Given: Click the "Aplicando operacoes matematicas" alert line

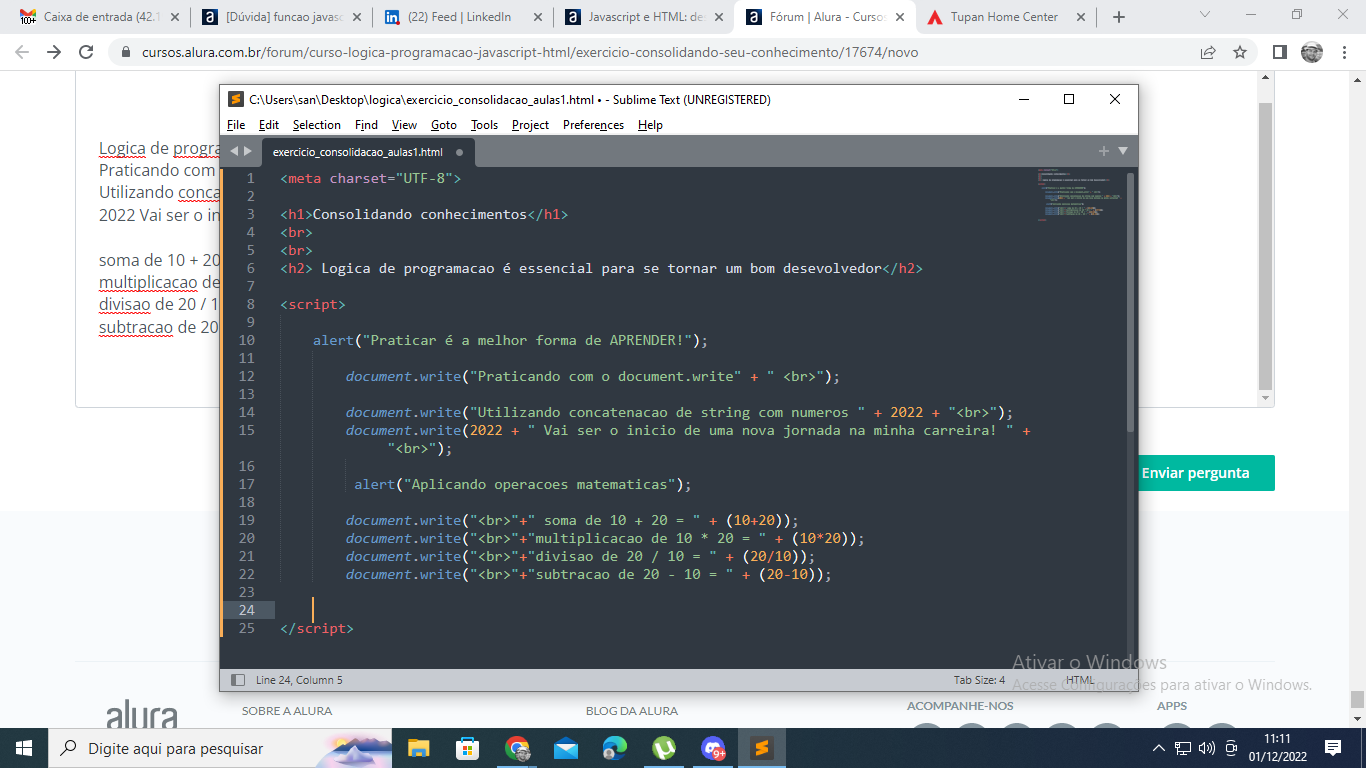Looking at the screenshot, I should (523, 484).
